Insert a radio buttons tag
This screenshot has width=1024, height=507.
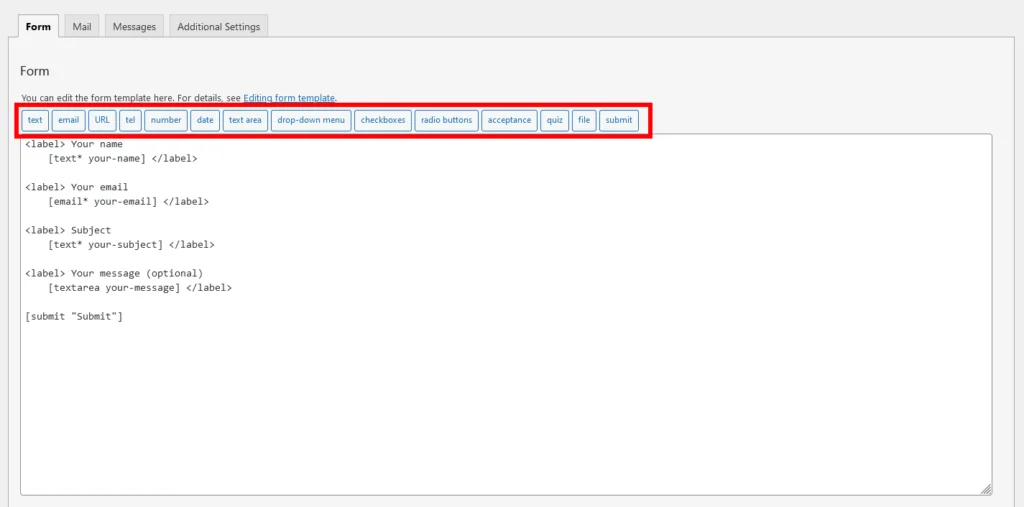(446, 120)
